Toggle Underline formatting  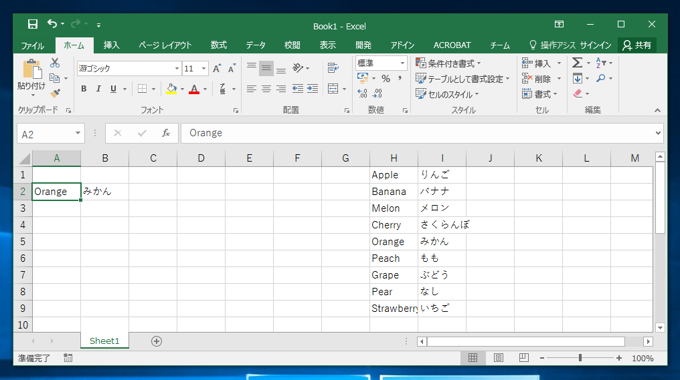113,89
